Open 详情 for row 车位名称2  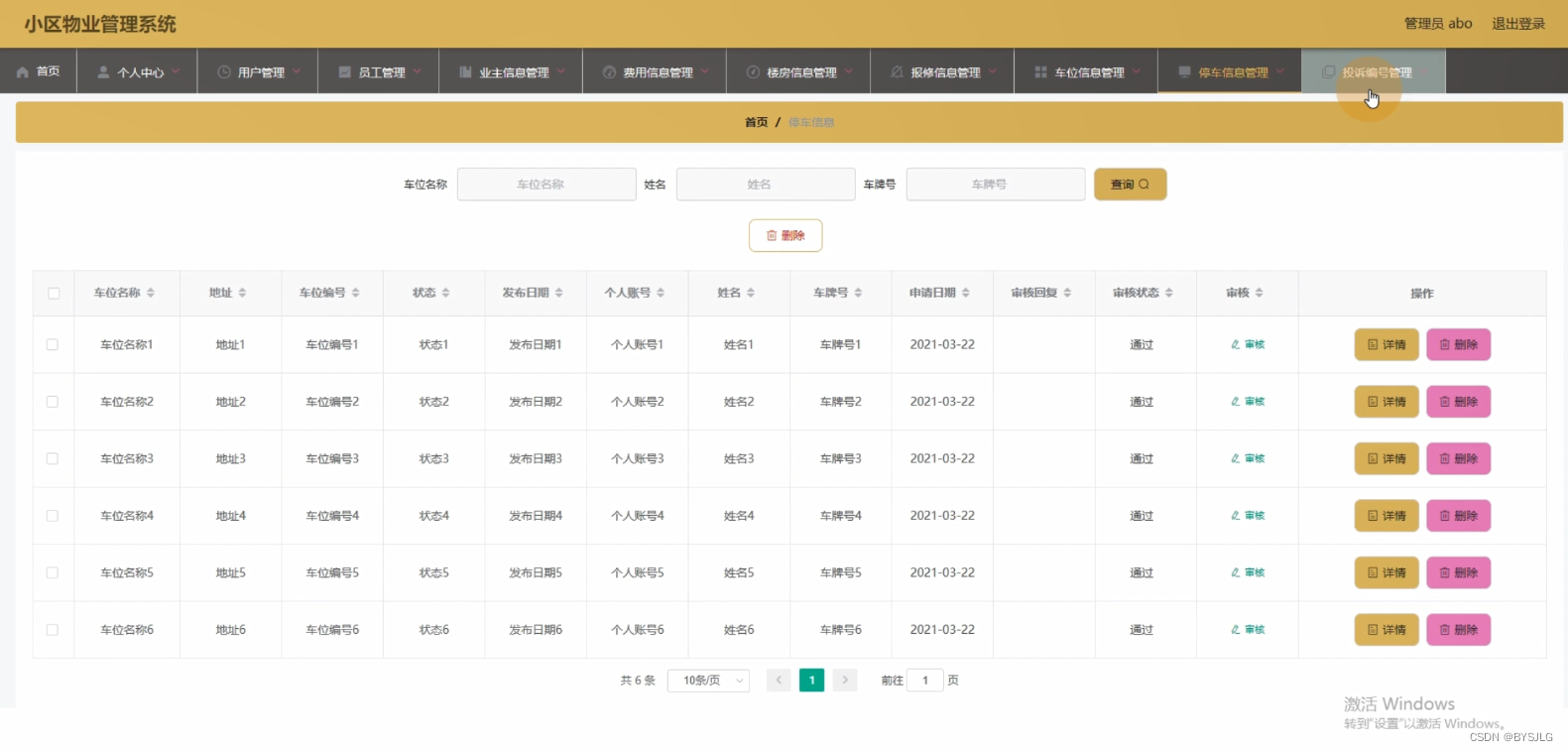pyautogui.click(x=1387, y=402)
